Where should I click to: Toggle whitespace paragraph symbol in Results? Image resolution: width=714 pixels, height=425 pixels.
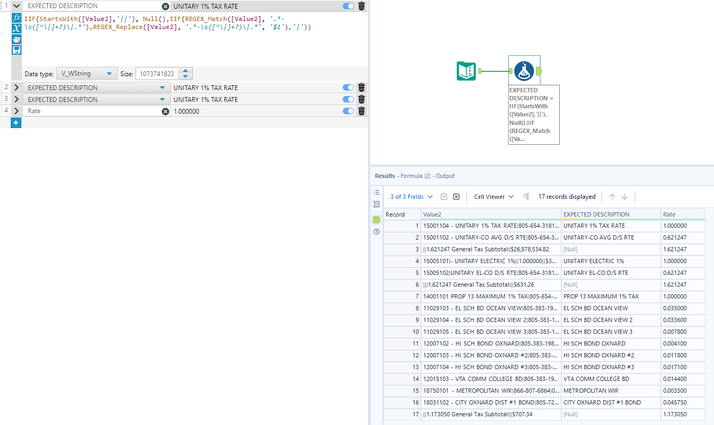526,197
